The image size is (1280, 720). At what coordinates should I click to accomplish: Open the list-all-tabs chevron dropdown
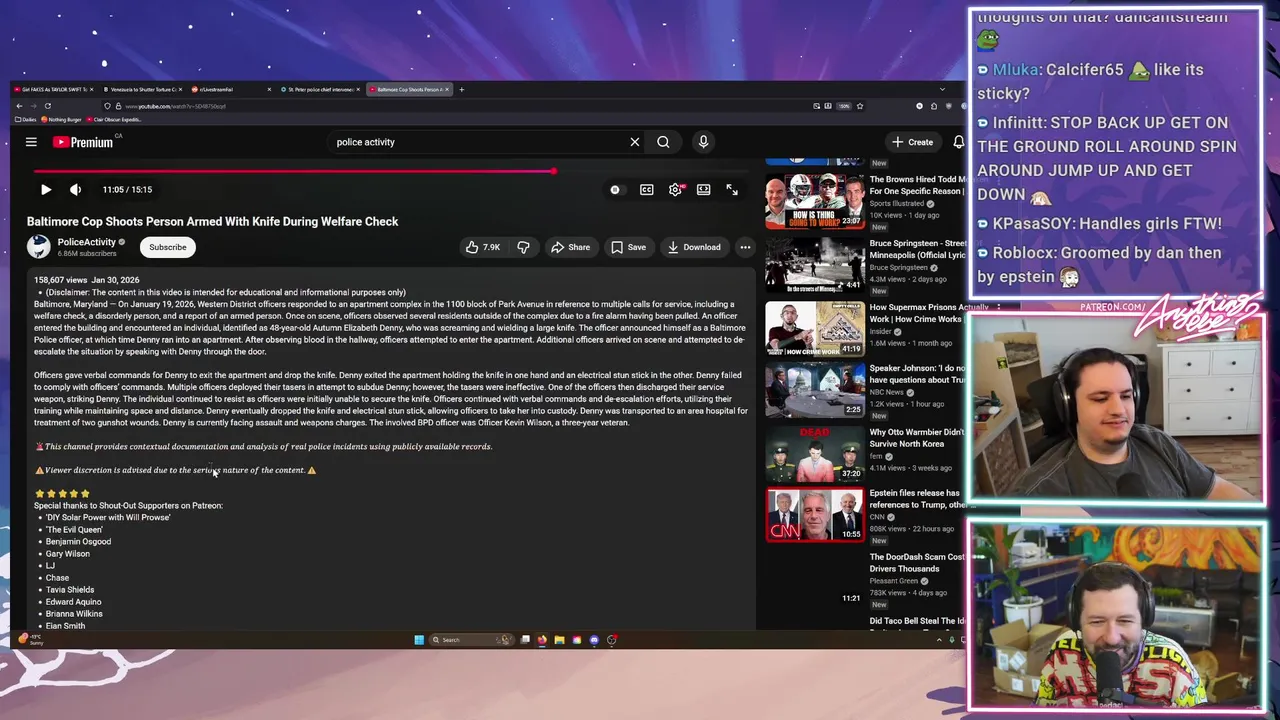(x=942, y=89)
